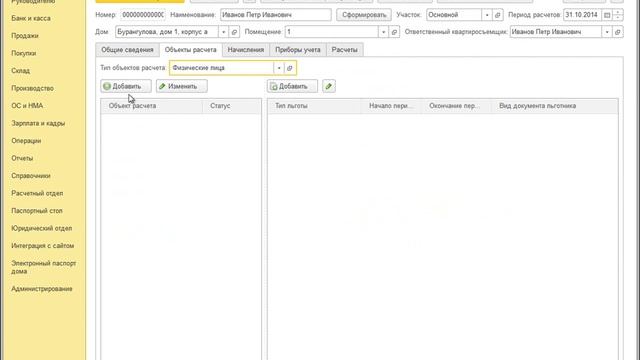This screenshot has height=360, width=640.
Task: Click the Статус column header
Action: pos(232,106)
